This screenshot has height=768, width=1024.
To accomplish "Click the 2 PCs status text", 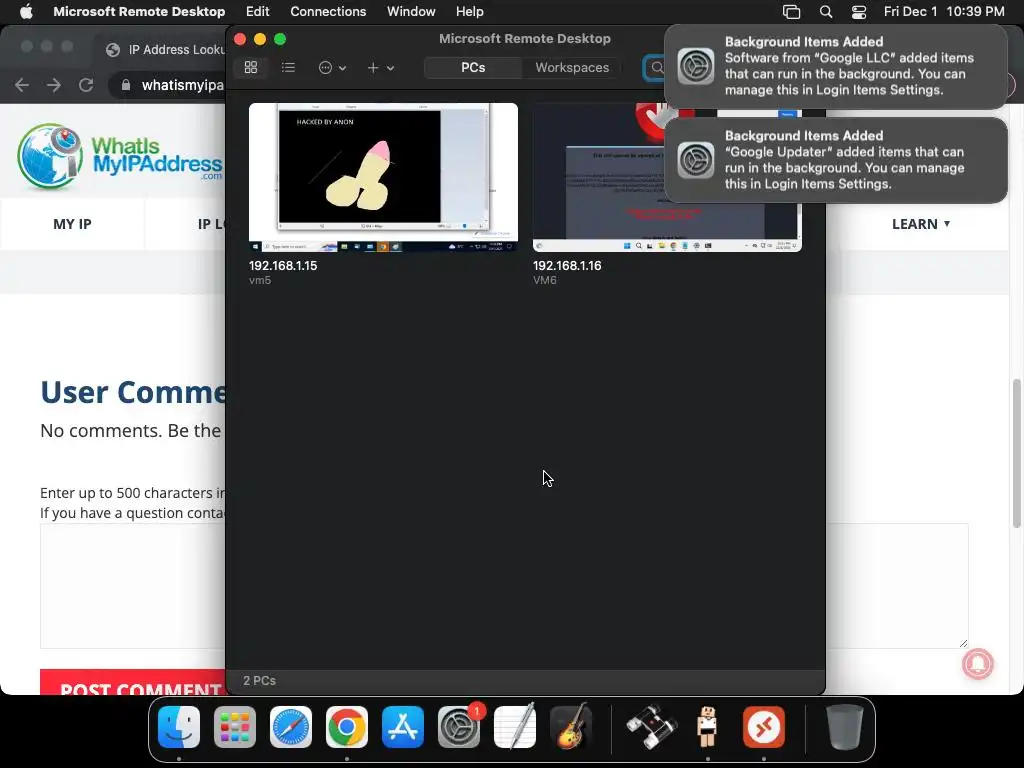I will coord(259,680).
